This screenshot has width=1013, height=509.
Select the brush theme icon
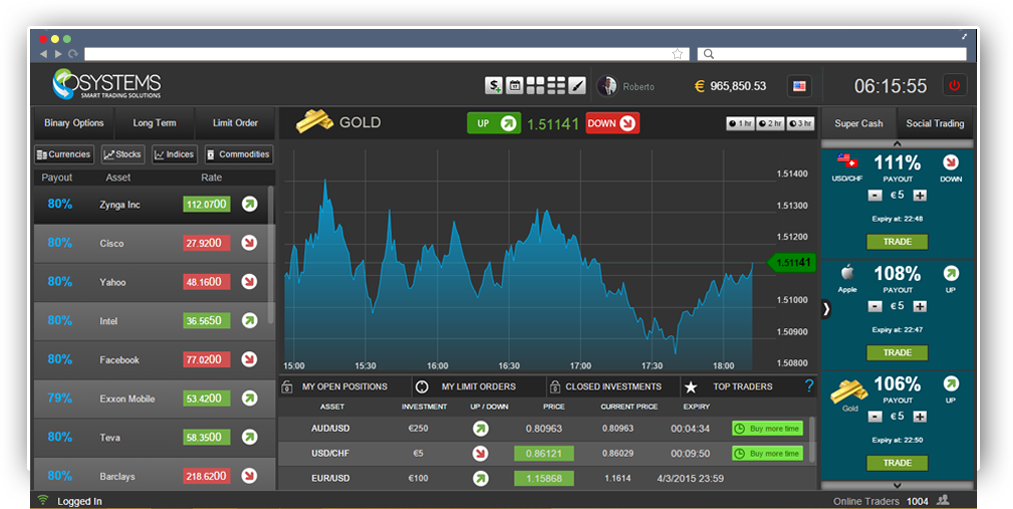[577, 85]
